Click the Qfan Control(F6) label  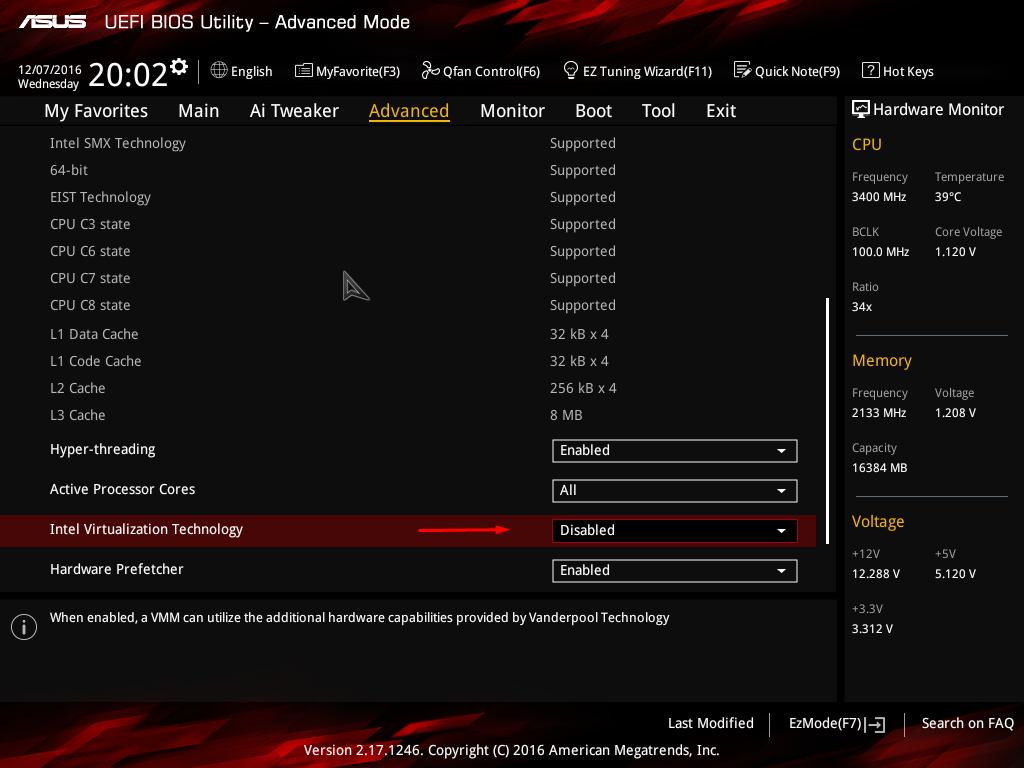(x=491, y=71)
